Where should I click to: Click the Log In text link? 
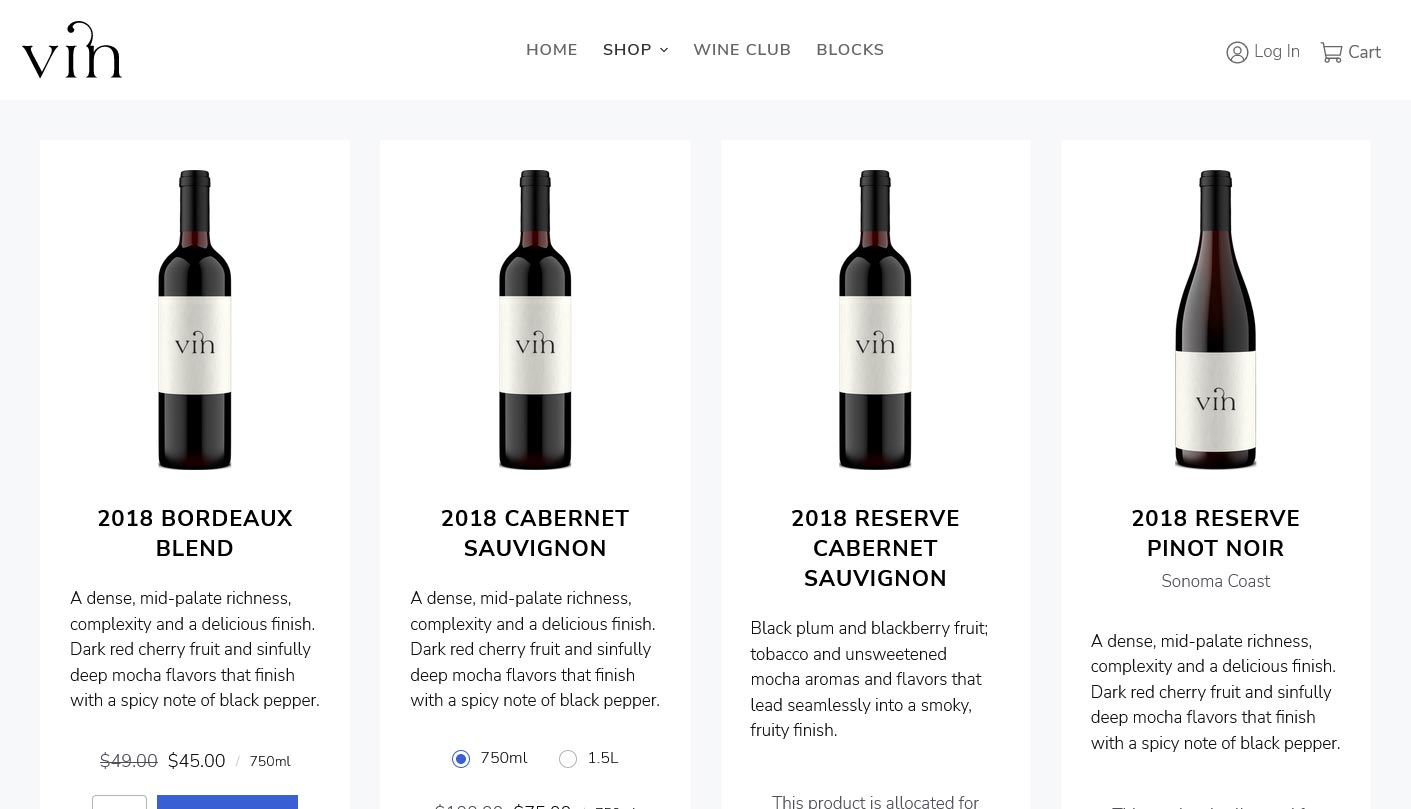coord(1277,52)
